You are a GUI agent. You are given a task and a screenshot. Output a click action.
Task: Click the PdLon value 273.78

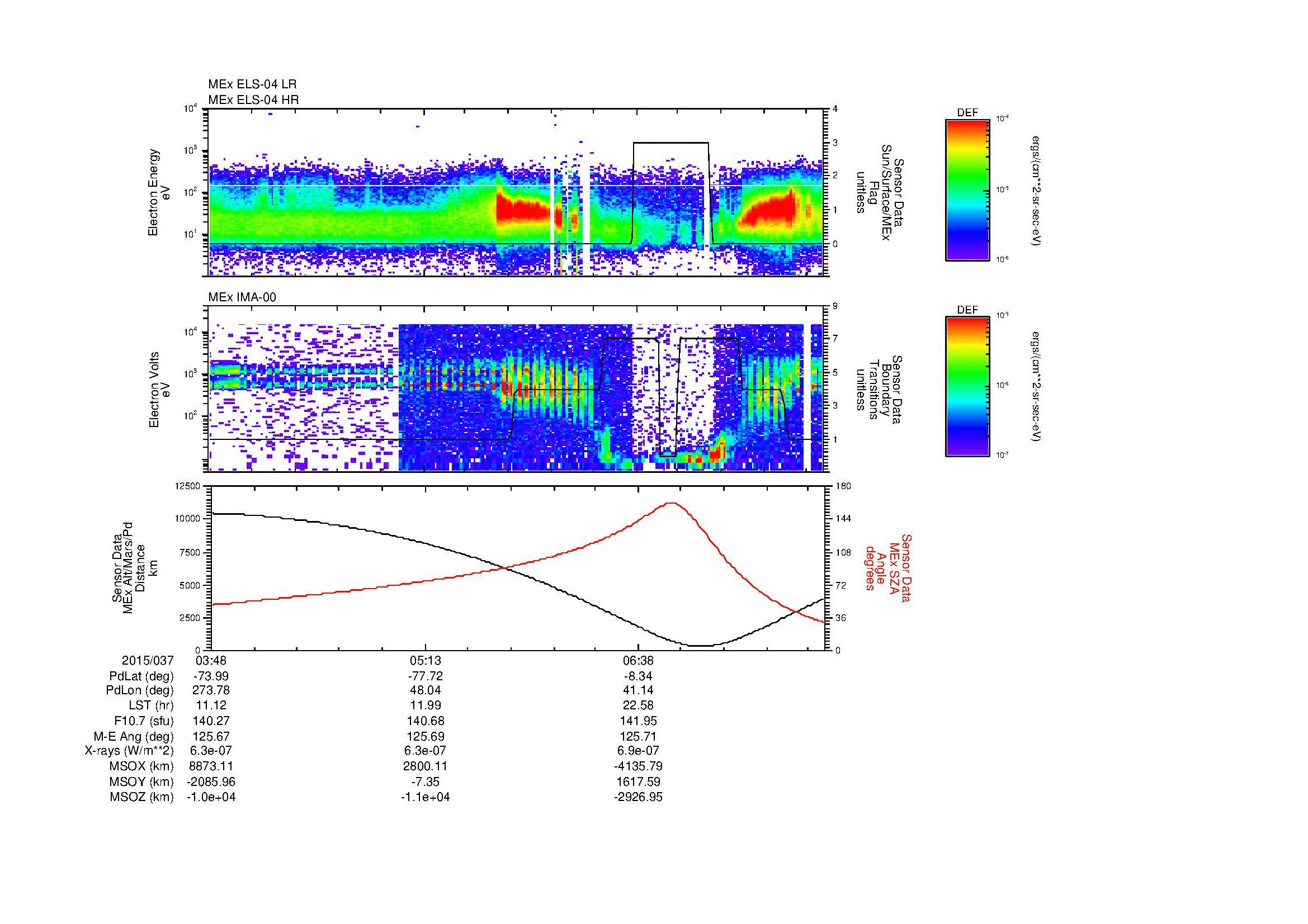pos(211,690)
